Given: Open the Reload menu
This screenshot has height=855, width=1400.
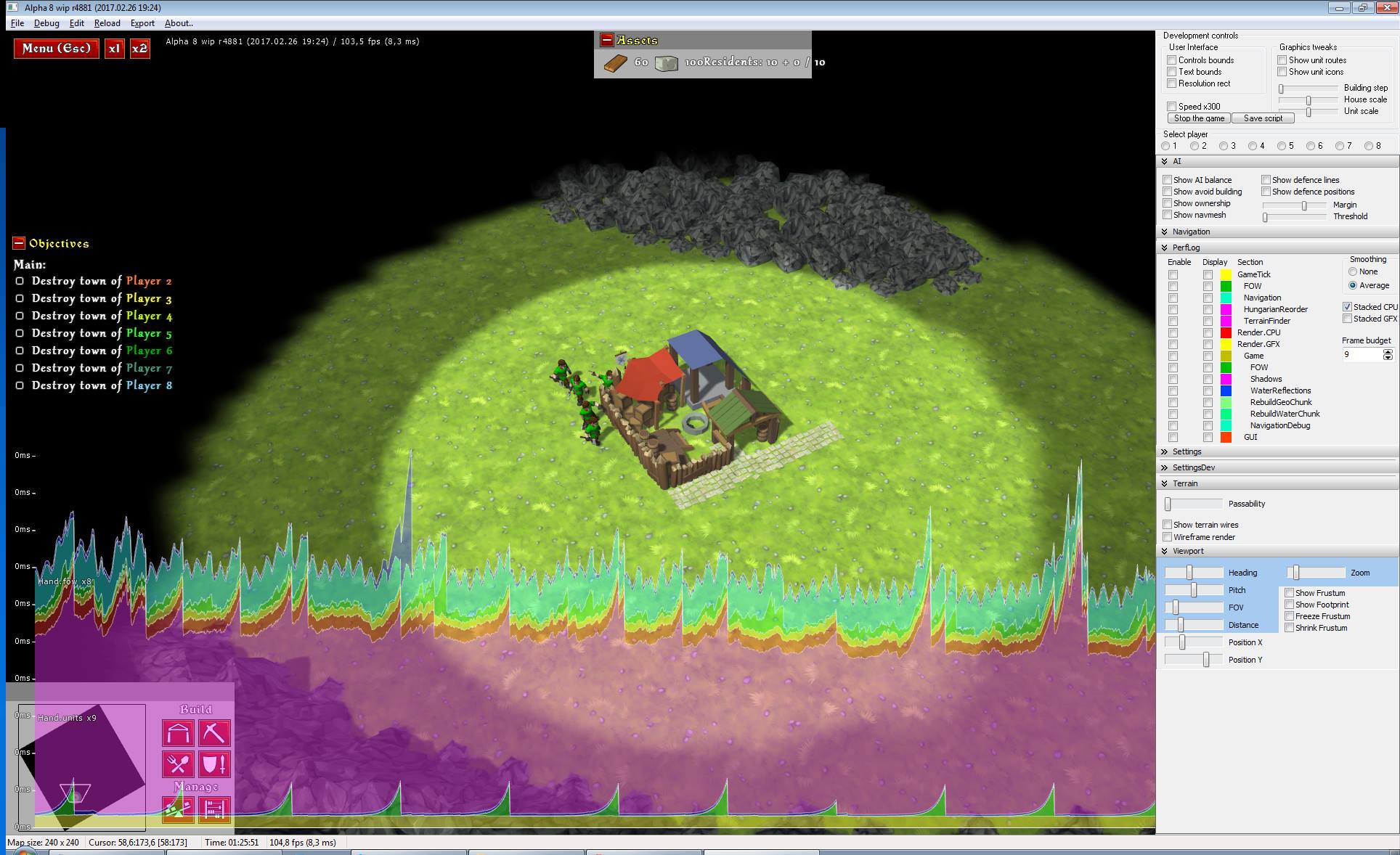Looking at the screenshot, I should click(107, 23).
